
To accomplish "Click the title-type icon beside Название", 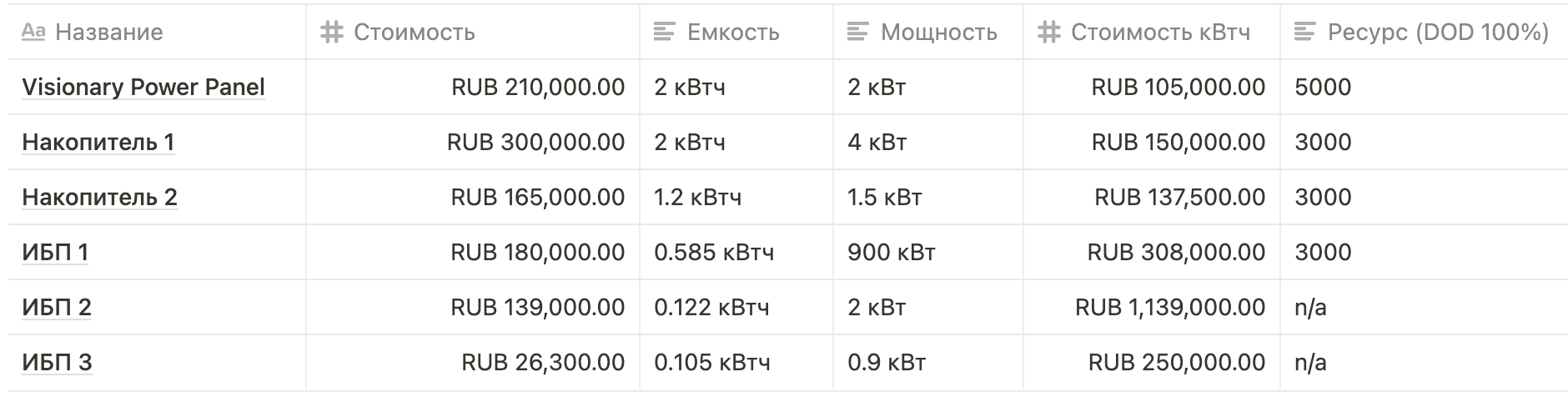I will tap(33, 32).
